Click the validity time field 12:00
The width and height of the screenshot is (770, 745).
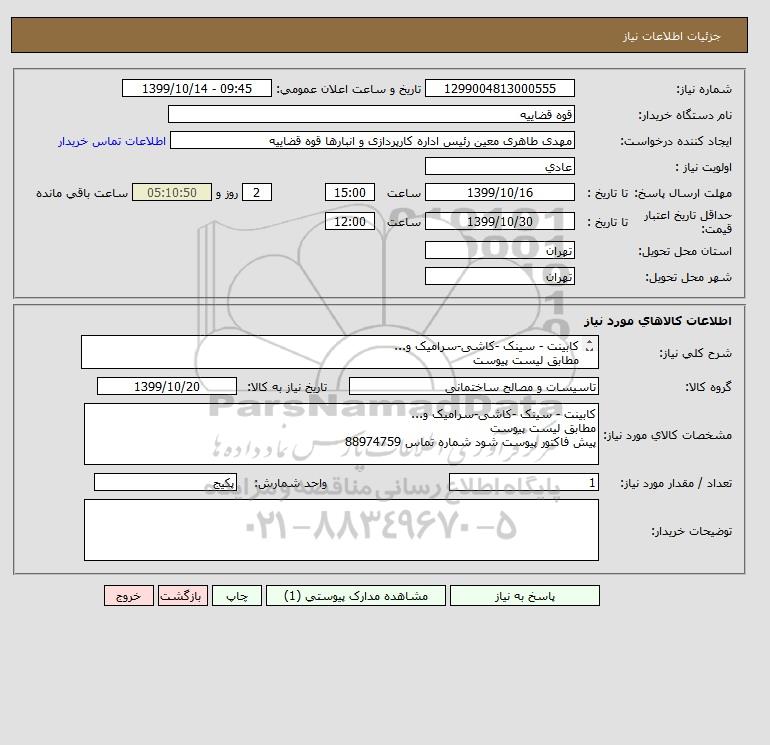click(x=350, y=221)
